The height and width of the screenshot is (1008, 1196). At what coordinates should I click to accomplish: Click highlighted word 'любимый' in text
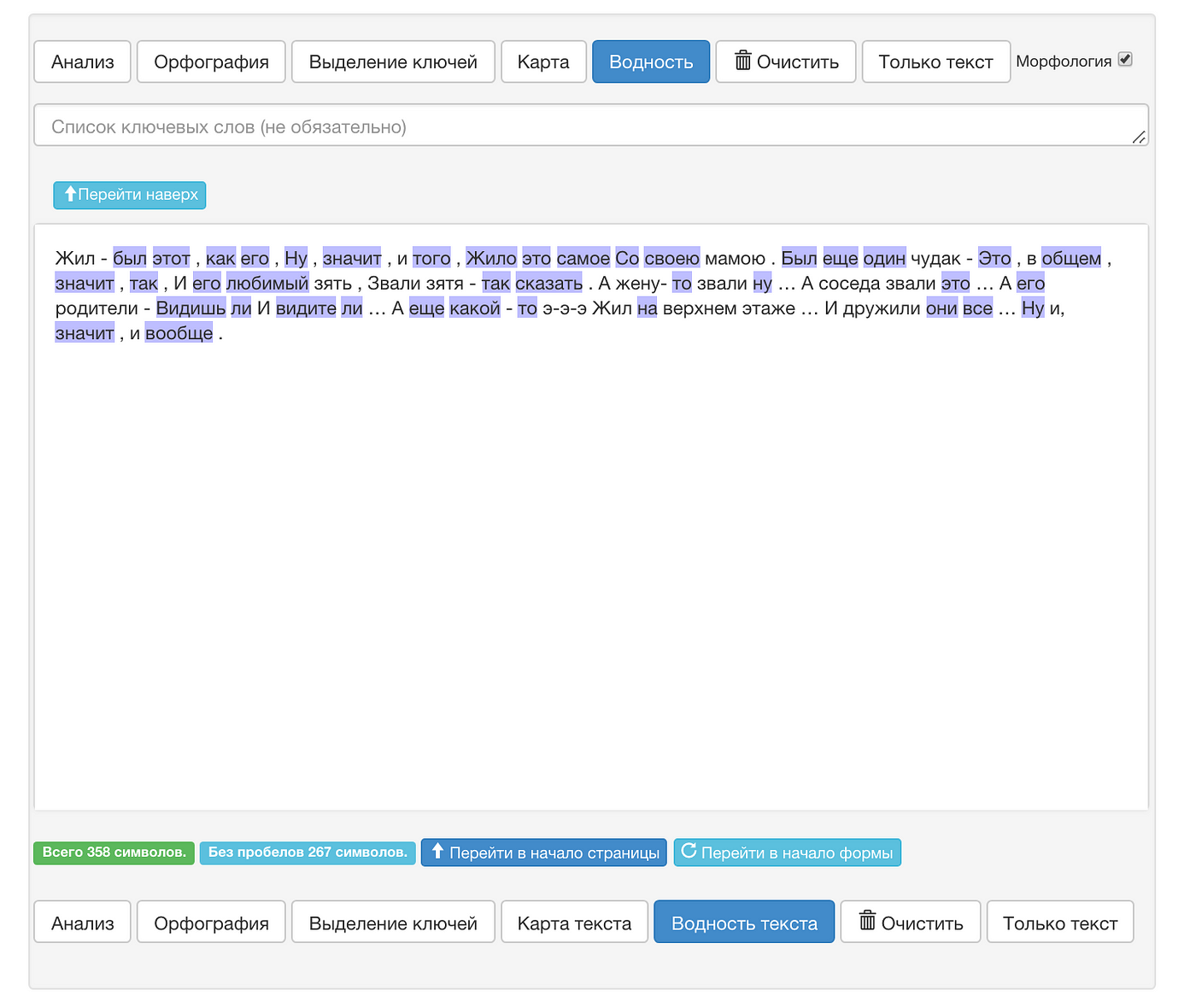click(267, 284)
